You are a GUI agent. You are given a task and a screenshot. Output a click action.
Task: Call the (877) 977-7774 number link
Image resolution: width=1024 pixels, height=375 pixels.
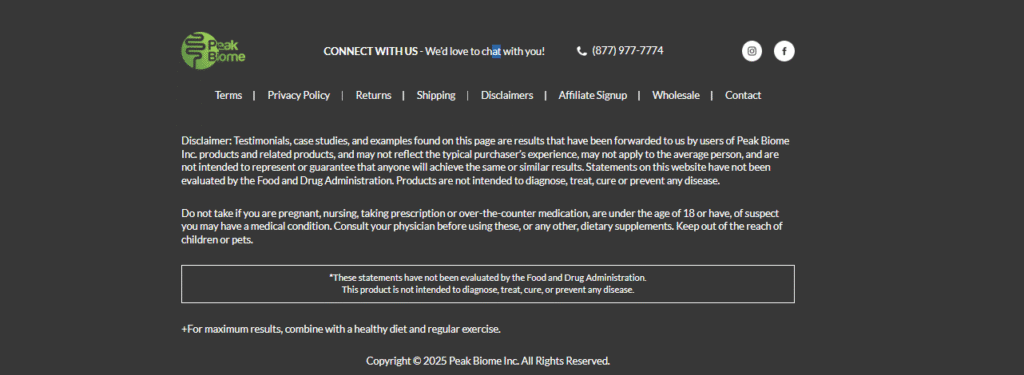(628, 50)
